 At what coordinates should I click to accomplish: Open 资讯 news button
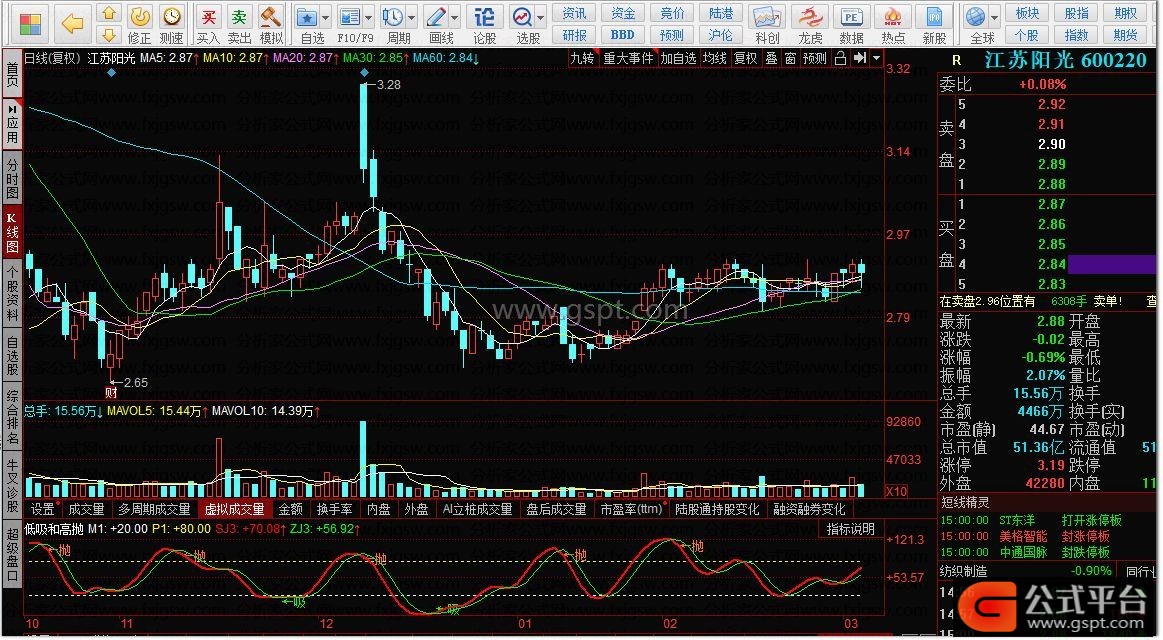coord(574,13)
